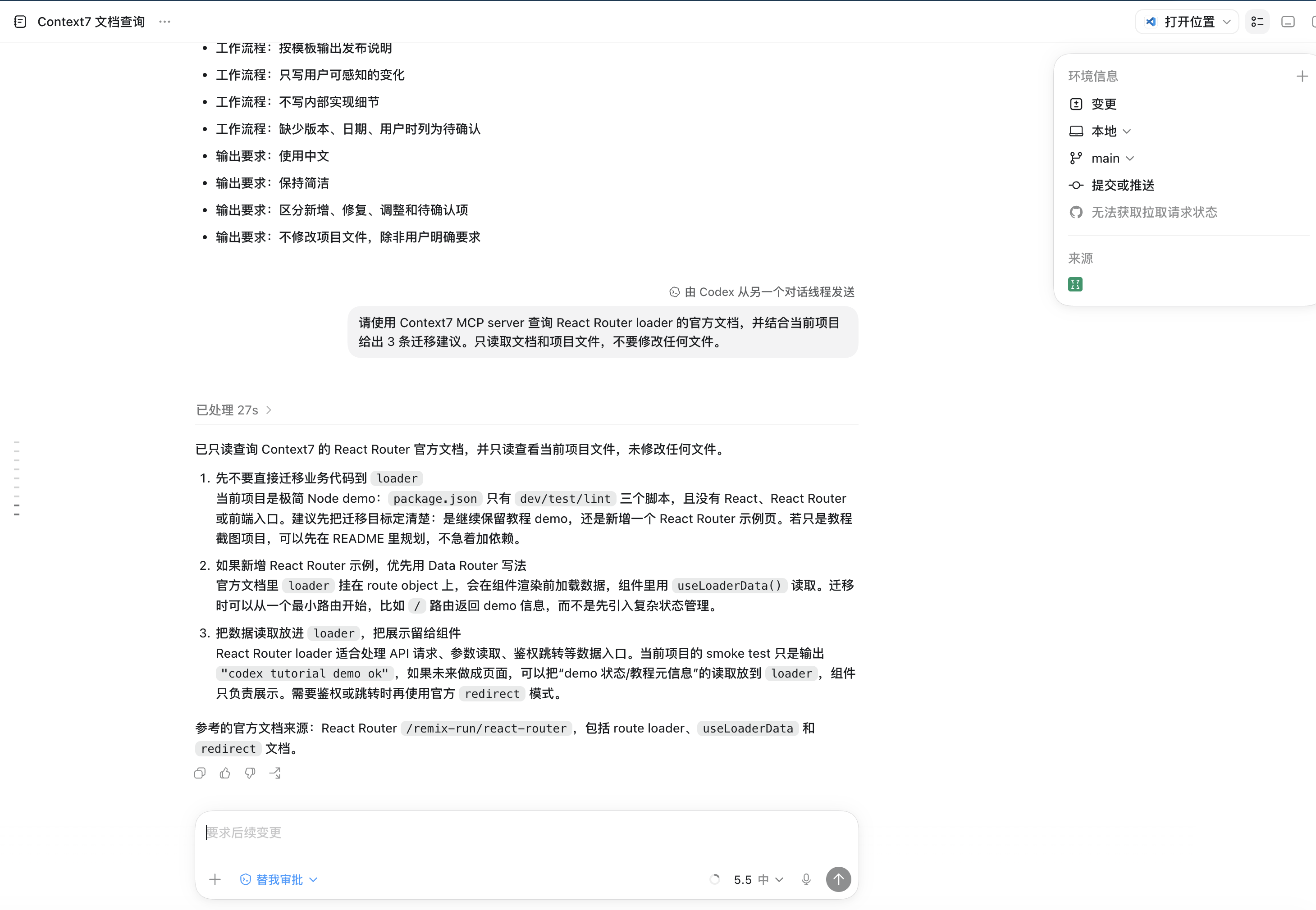Open the 替我审批 approval mode dropdown
1316x910 pixels.
point(279,879)
